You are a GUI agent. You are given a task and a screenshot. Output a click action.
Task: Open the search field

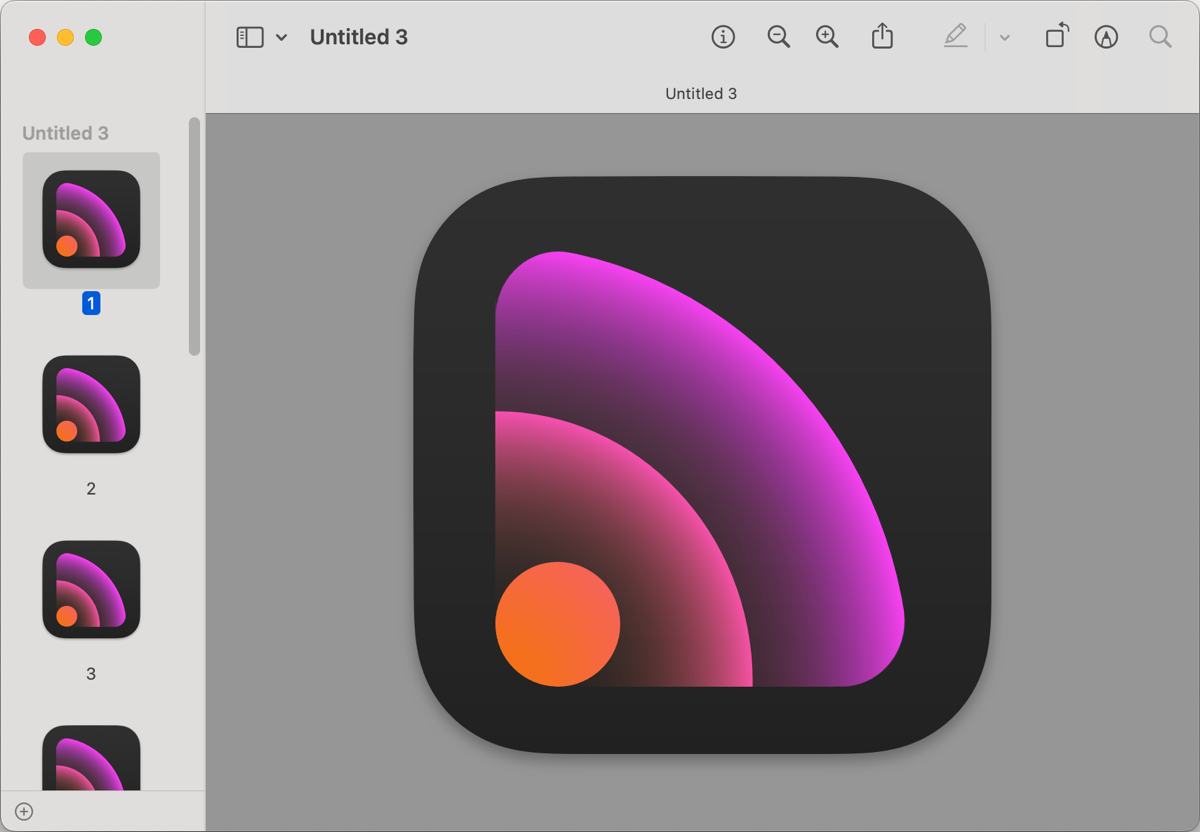pos(1160,37)
